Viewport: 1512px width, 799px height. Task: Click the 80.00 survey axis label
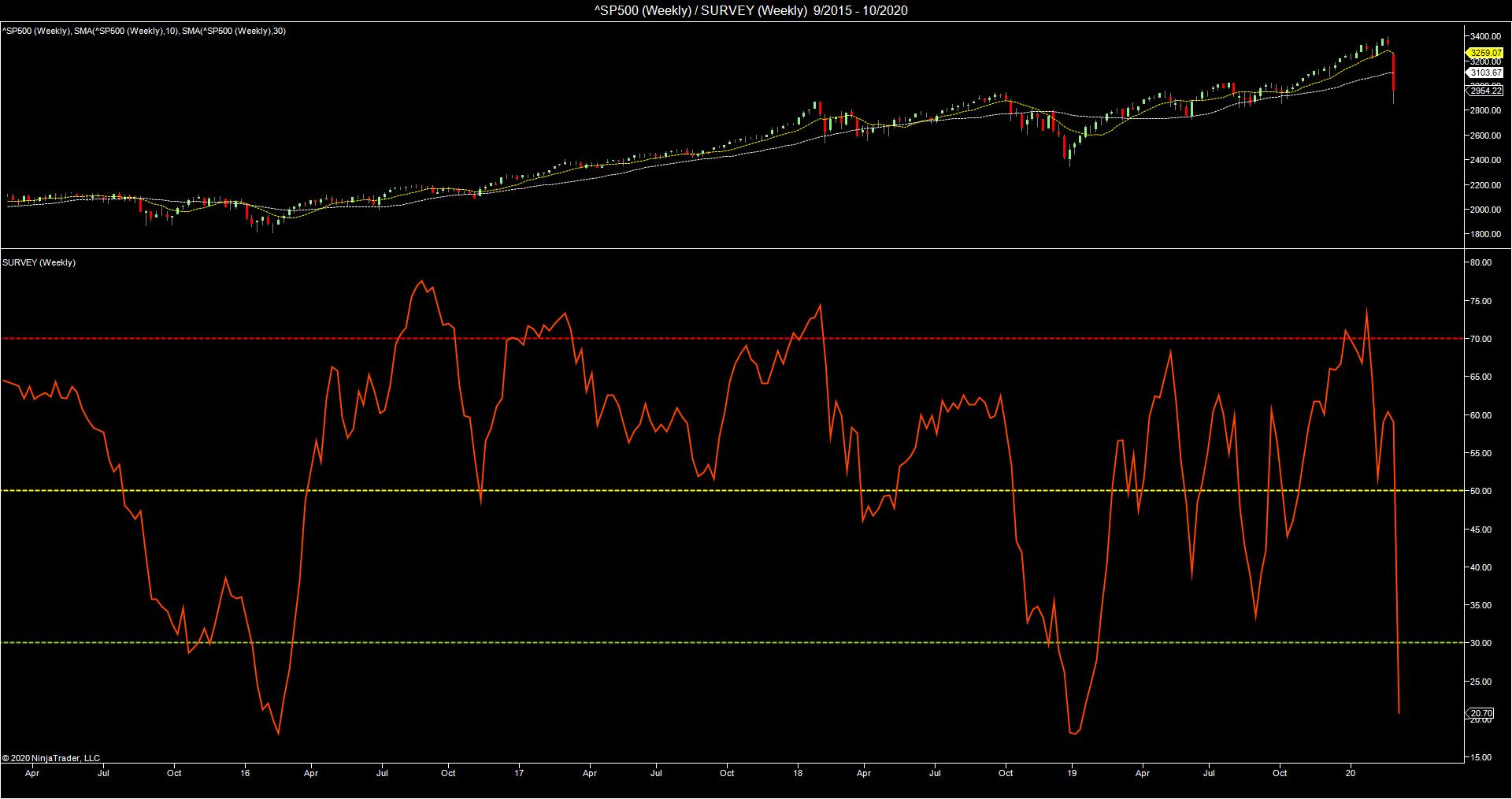[x=1480, y=262]
